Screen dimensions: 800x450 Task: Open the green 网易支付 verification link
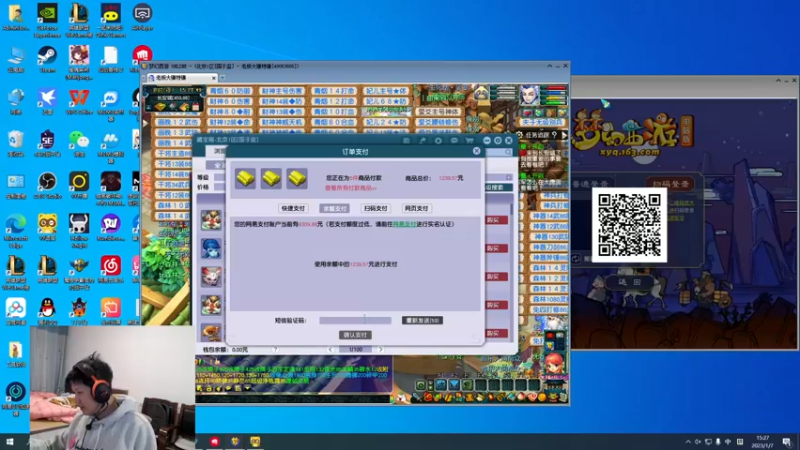coord(404,224)
